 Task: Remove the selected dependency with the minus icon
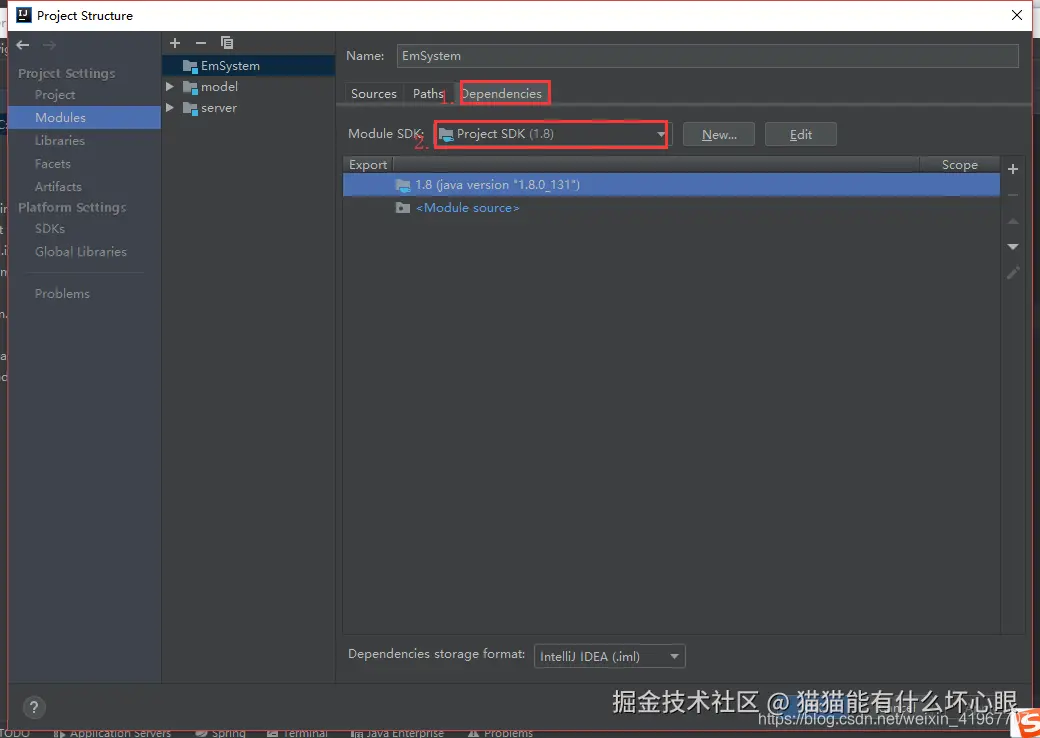coord(1013,195)
